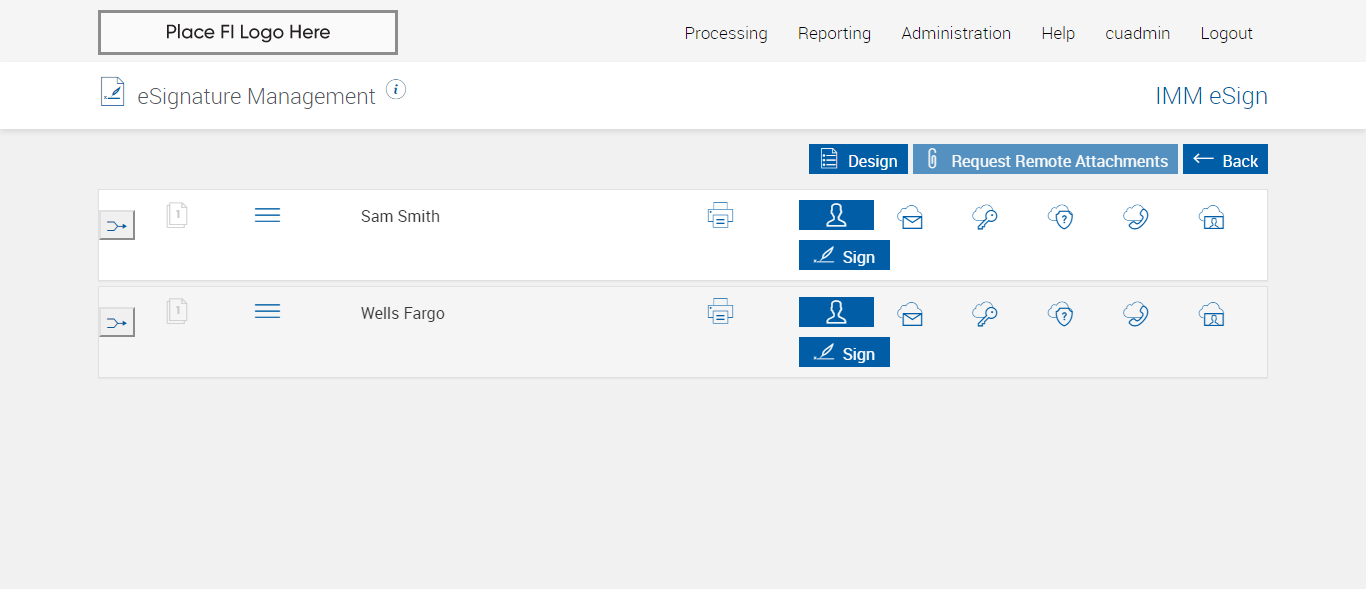Expand the hamburger lines menu for Sam Smith

click(267, 215)
